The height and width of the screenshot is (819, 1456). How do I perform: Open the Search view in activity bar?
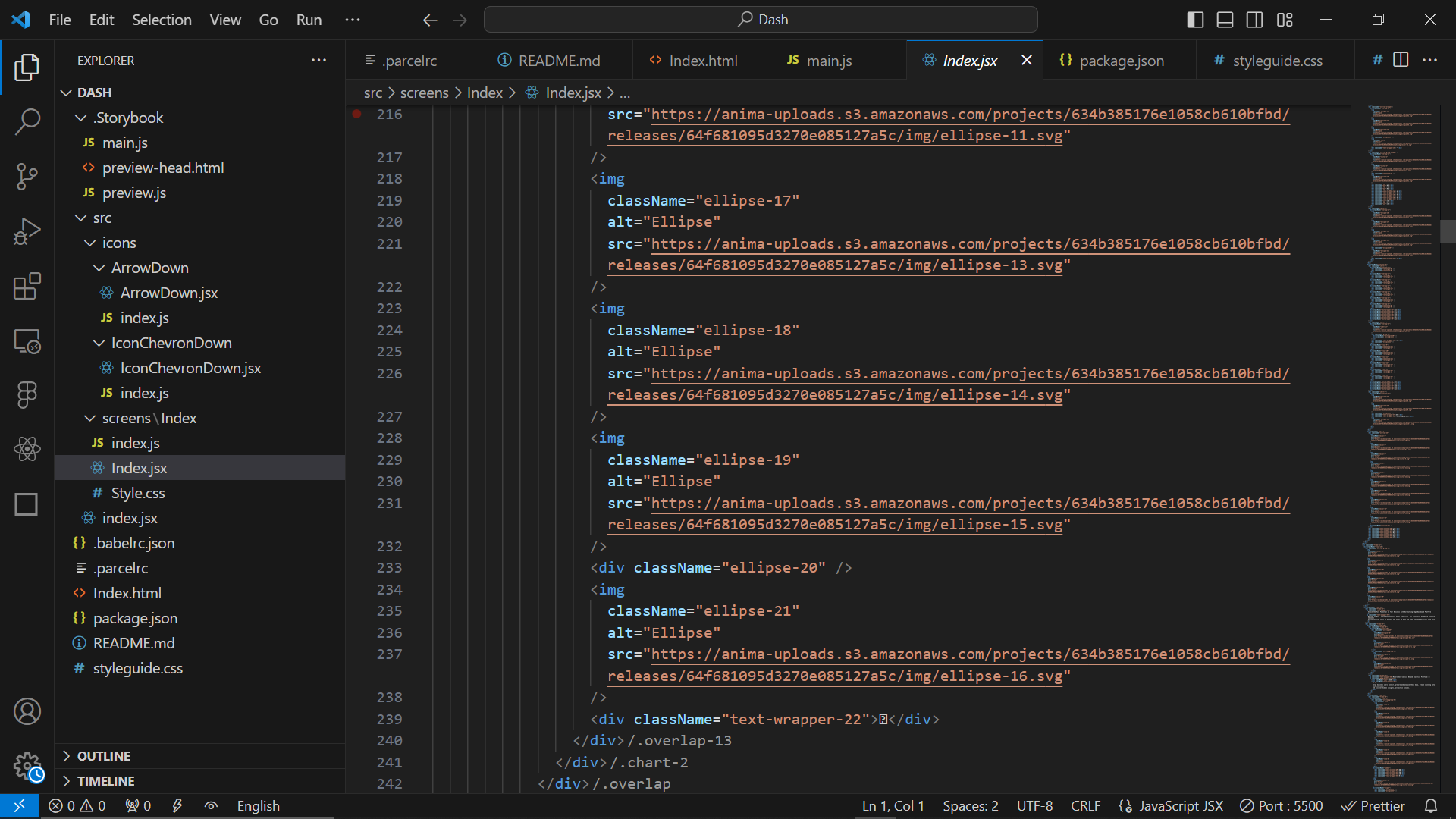pos(27,121)
